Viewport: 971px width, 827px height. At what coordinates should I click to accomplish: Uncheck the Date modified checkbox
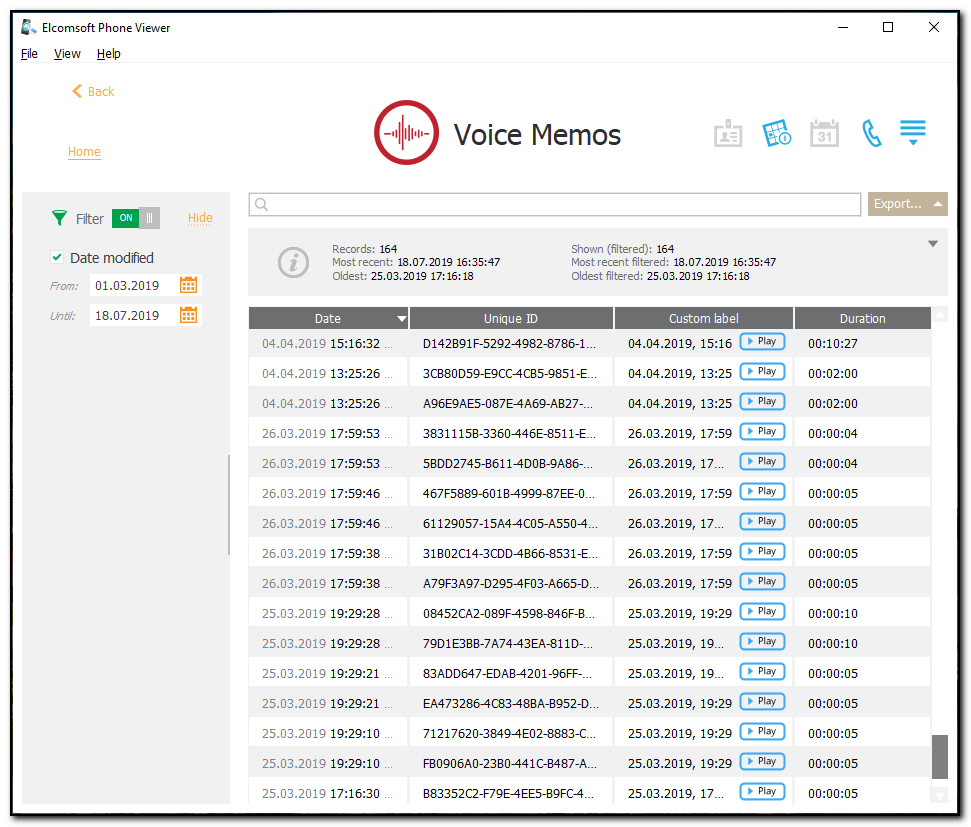click(57, 257)
